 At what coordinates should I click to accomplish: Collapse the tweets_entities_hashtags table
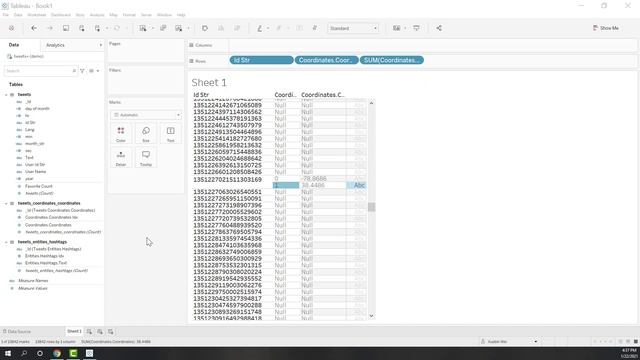6,242
